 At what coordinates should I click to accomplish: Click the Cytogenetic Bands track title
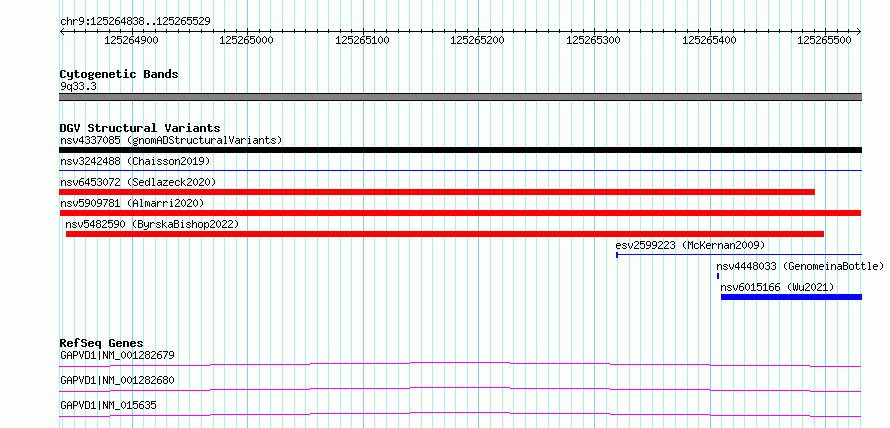[119, 74]
